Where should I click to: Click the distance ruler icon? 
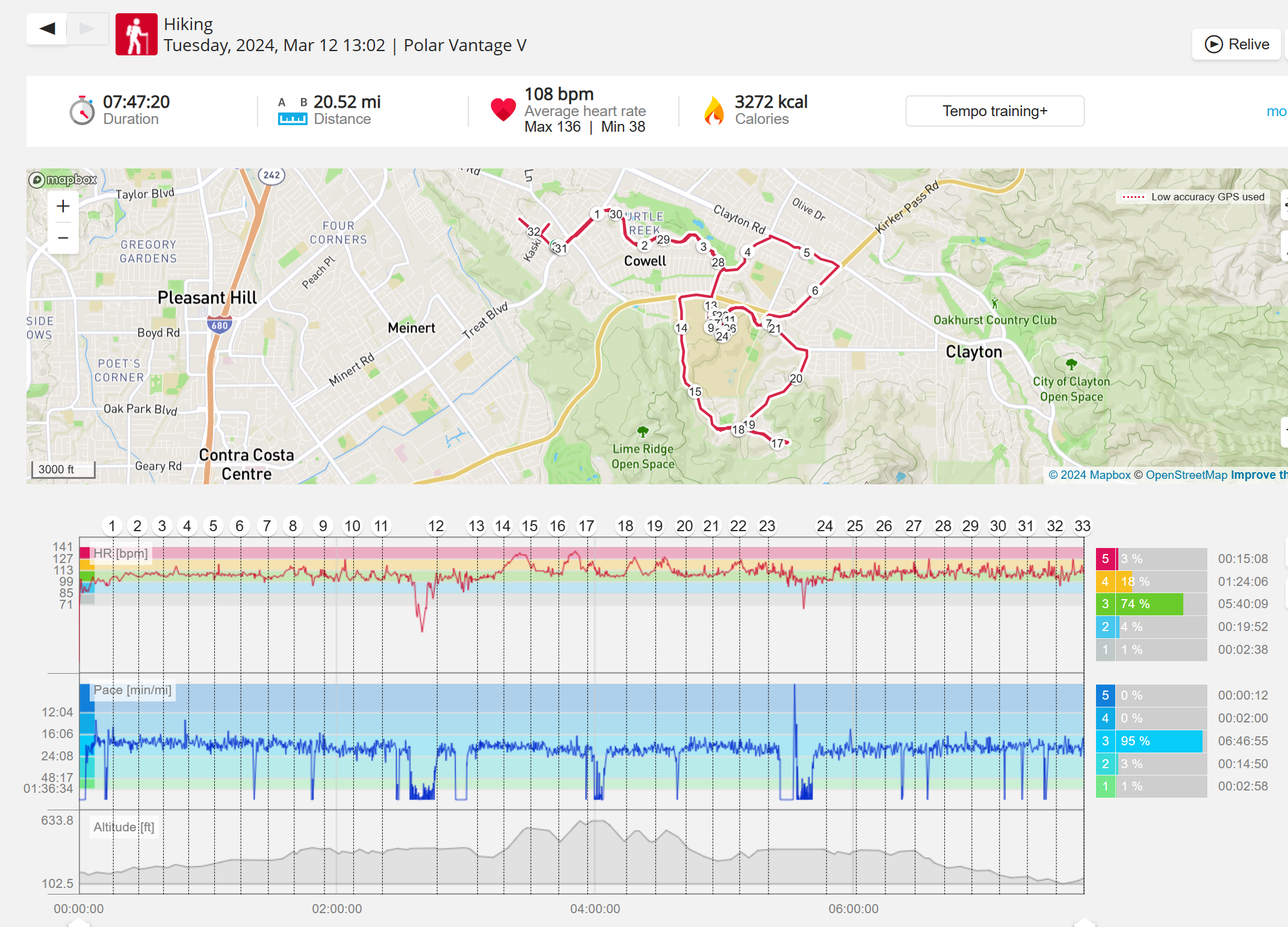[293, 119]
